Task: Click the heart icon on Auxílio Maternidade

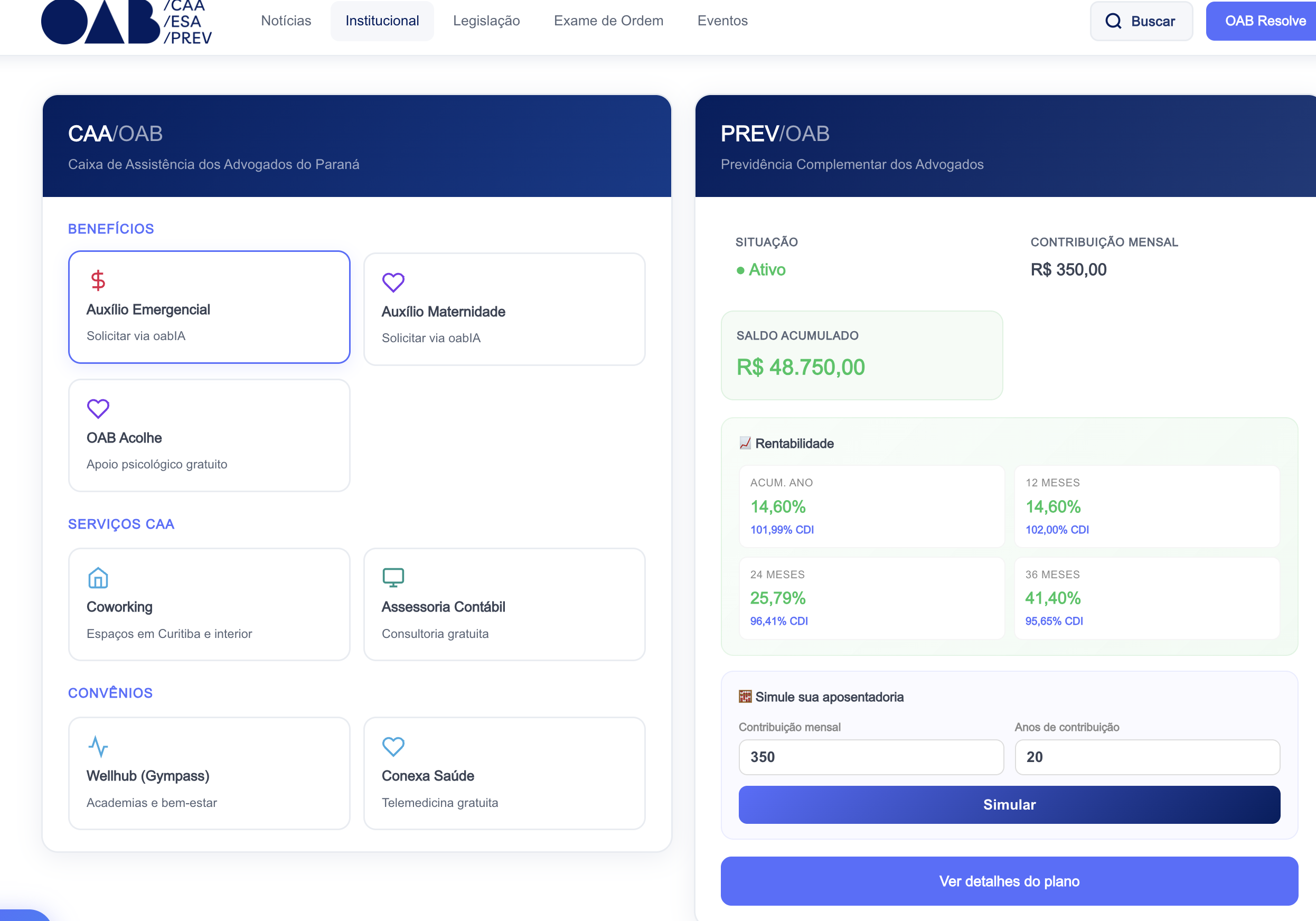Action: click(393, 282)
